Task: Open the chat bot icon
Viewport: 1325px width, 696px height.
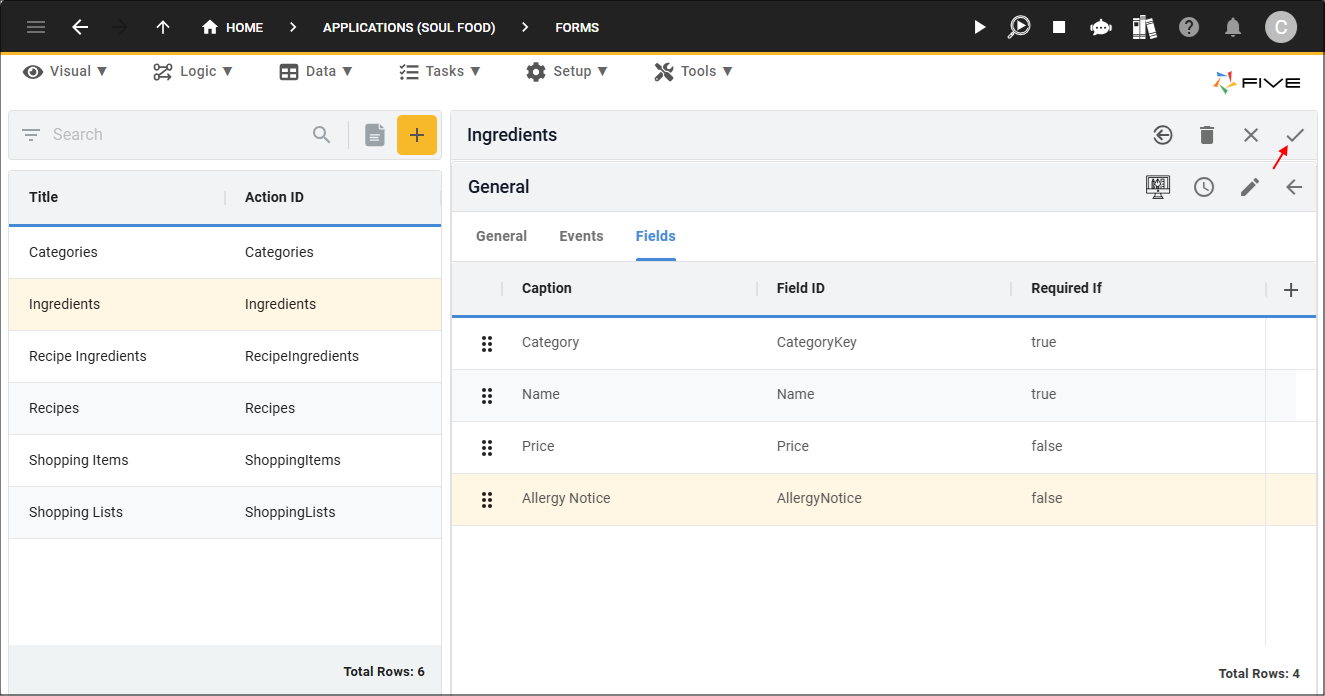Action: (x=1101, y=27)
